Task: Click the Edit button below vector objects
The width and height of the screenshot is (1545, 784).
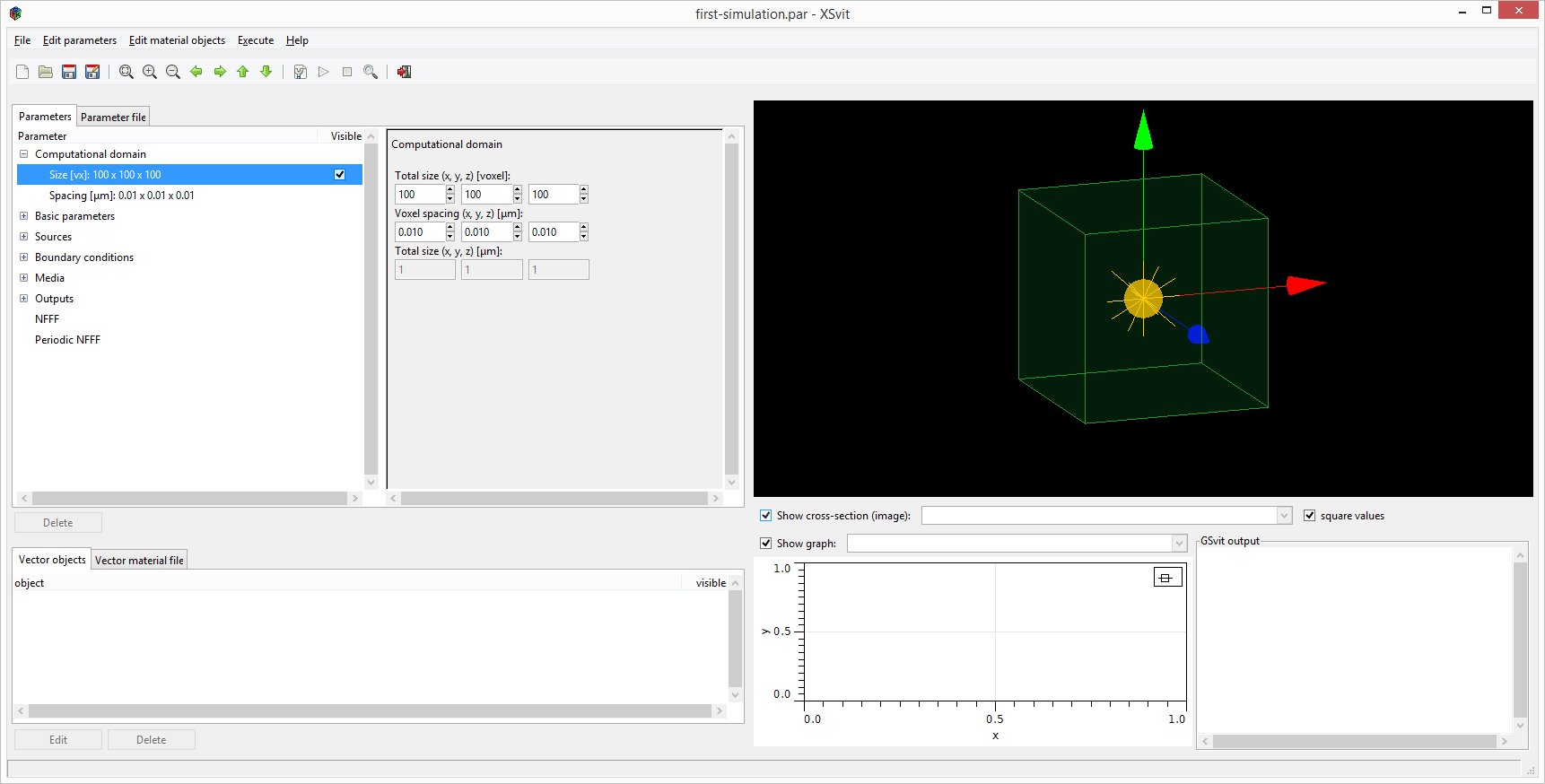Action: tap(58, 740)
